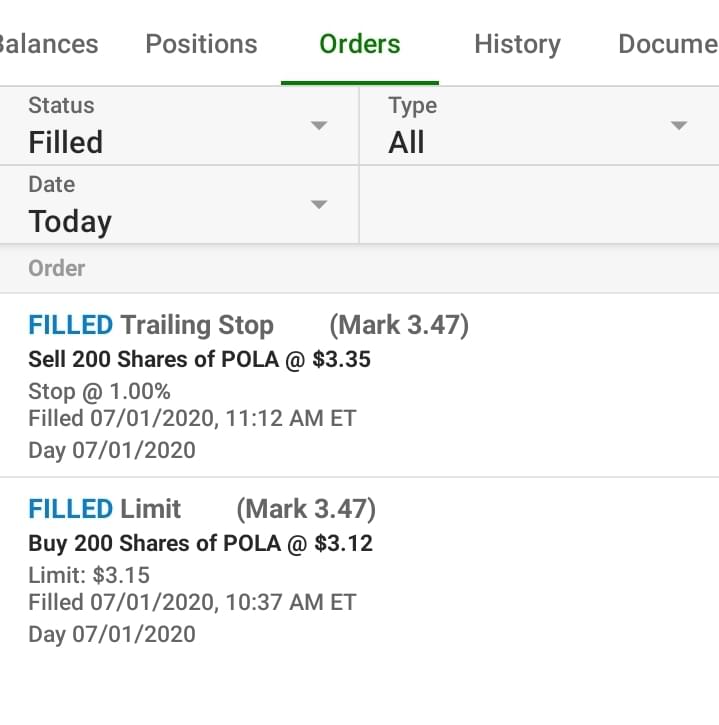This screenshot has width=719, height=725.
Task: Click the Filled status value
Action: 66,142
